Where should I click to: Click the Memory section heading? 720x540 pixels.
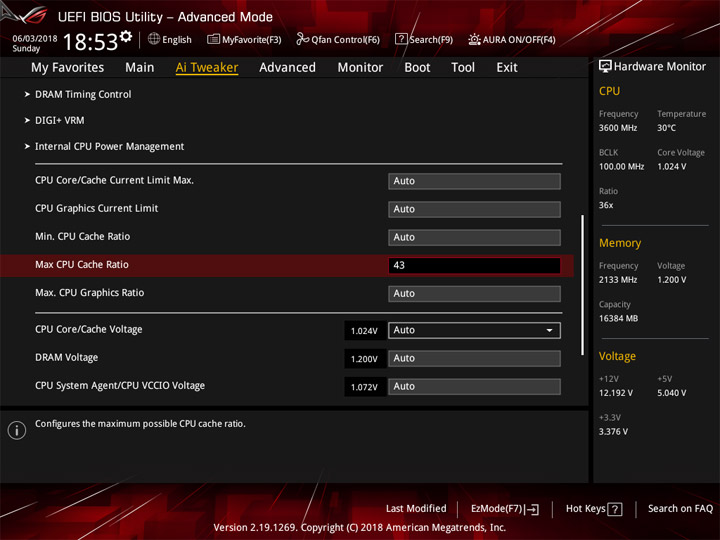coord(620,243)
